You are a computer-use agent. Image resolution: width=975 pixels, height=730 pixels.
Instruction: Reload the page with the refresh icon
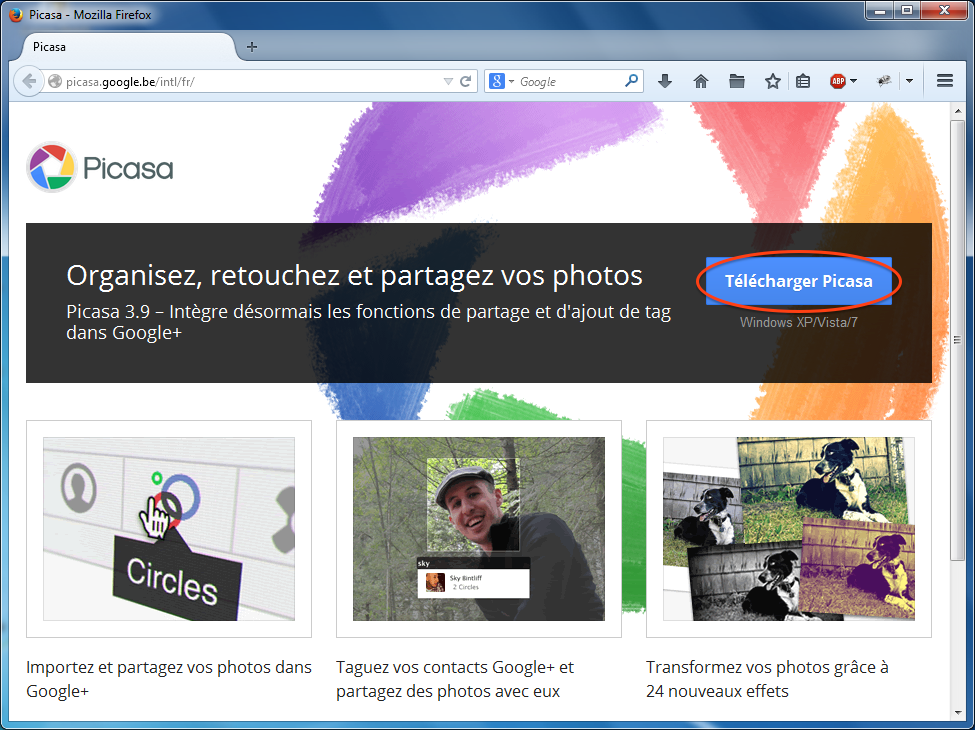click(465, 81)
